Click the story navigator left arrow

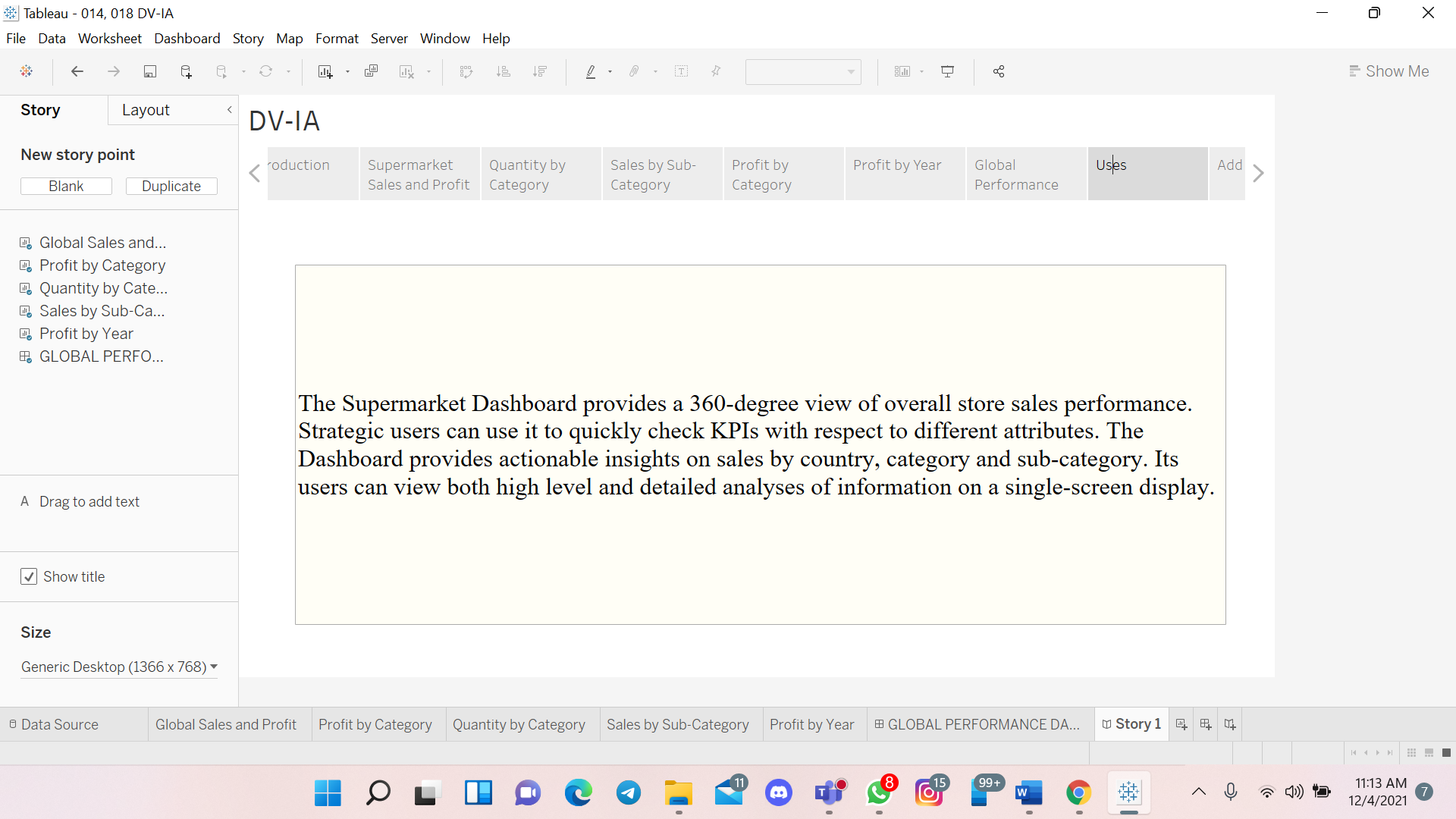coord(255,174)
